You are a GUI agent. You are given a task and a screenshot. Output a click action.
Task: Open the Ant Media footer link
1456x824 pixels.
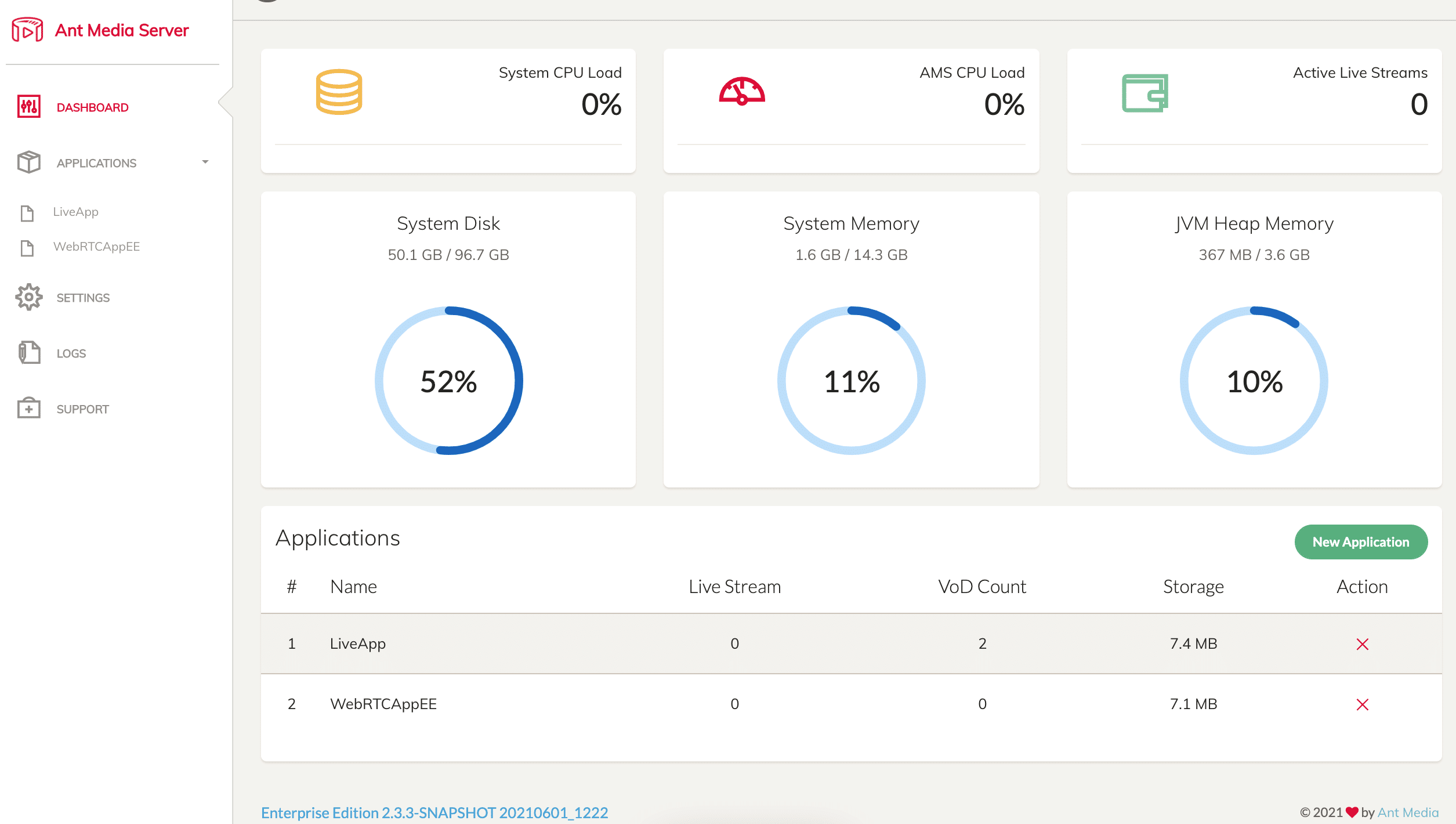1408,812
